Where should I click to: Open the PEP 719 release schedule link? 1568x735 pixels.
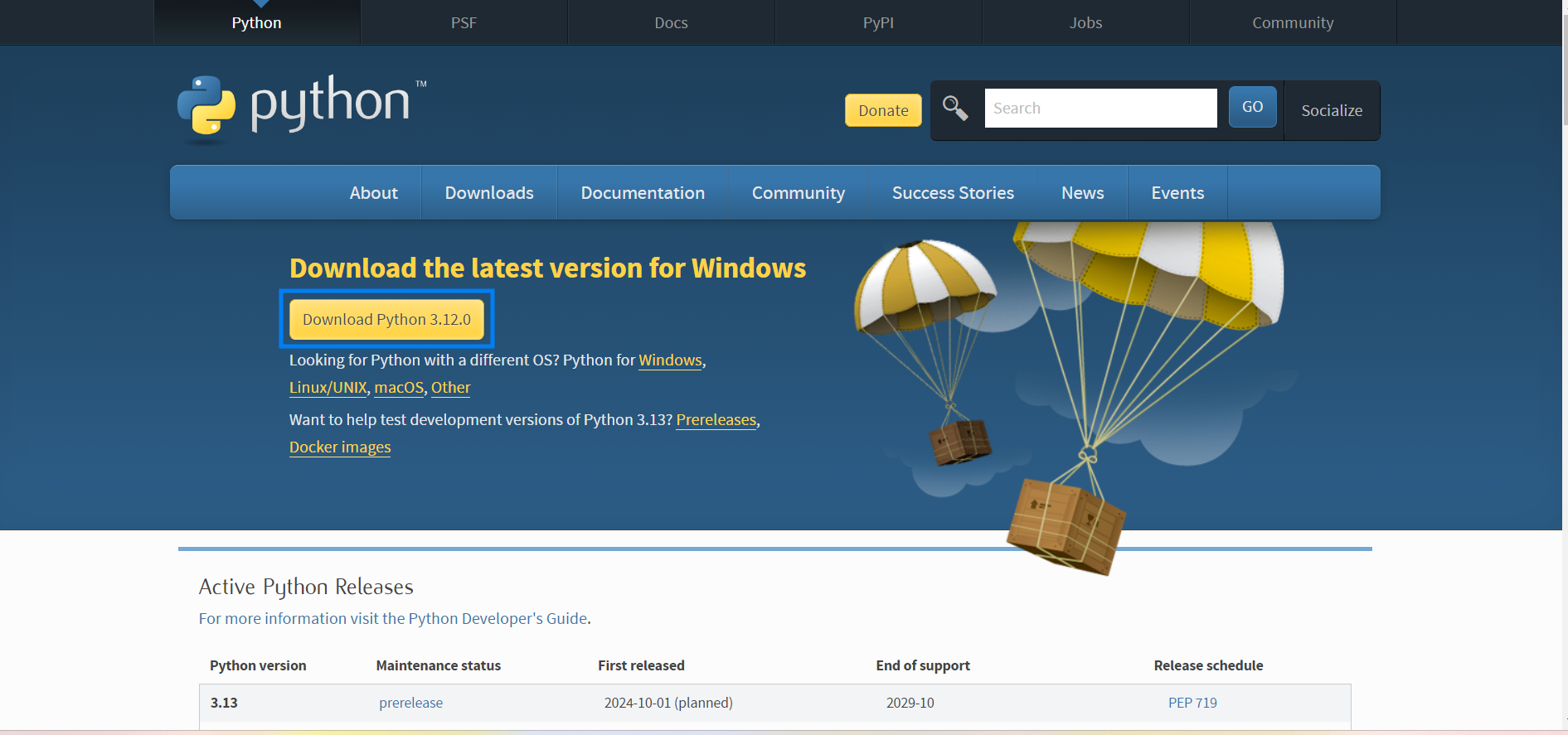click(x=1192, y=703)
